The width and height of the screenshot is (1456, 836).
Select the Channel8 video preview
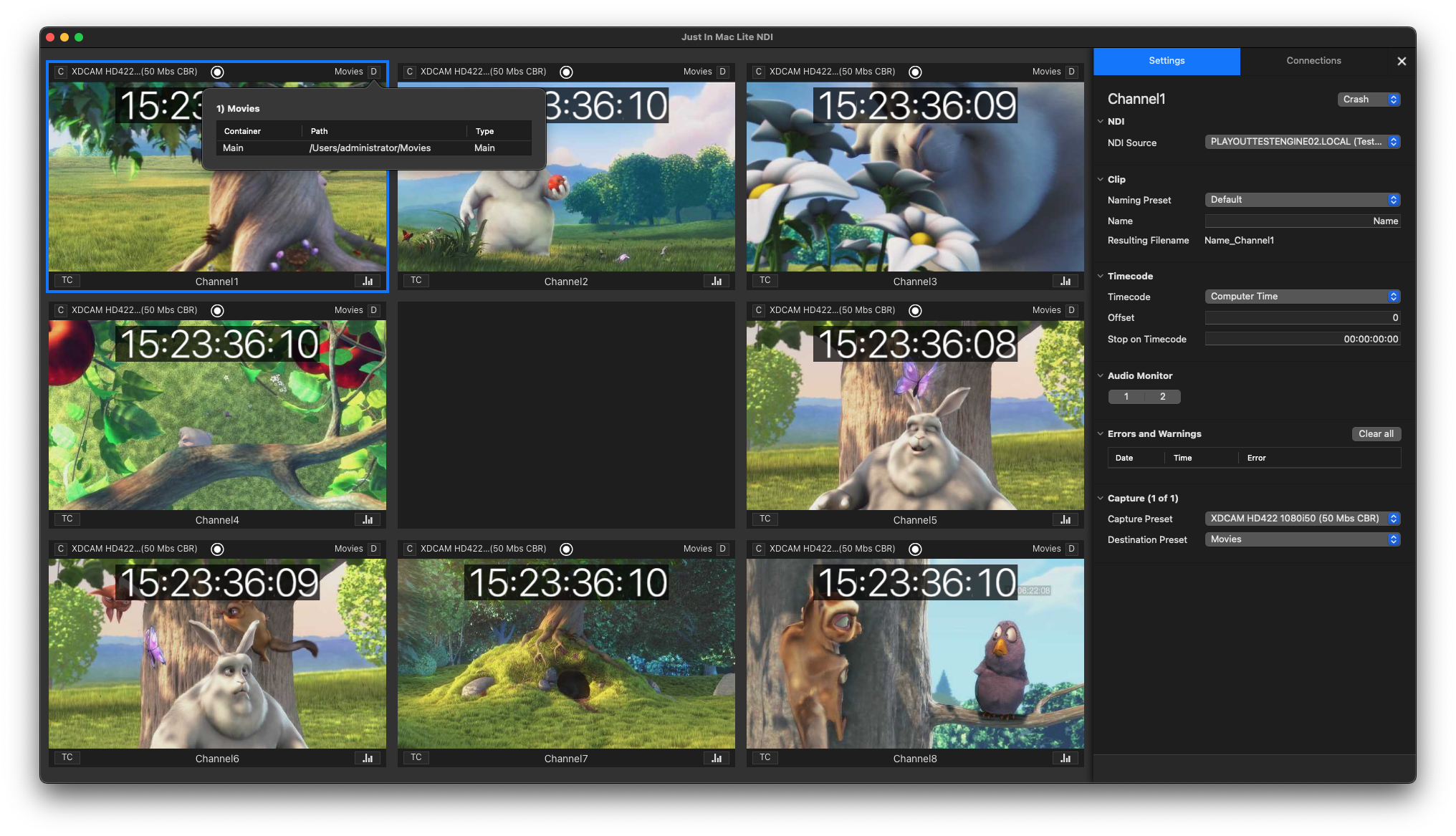[915, 654]
